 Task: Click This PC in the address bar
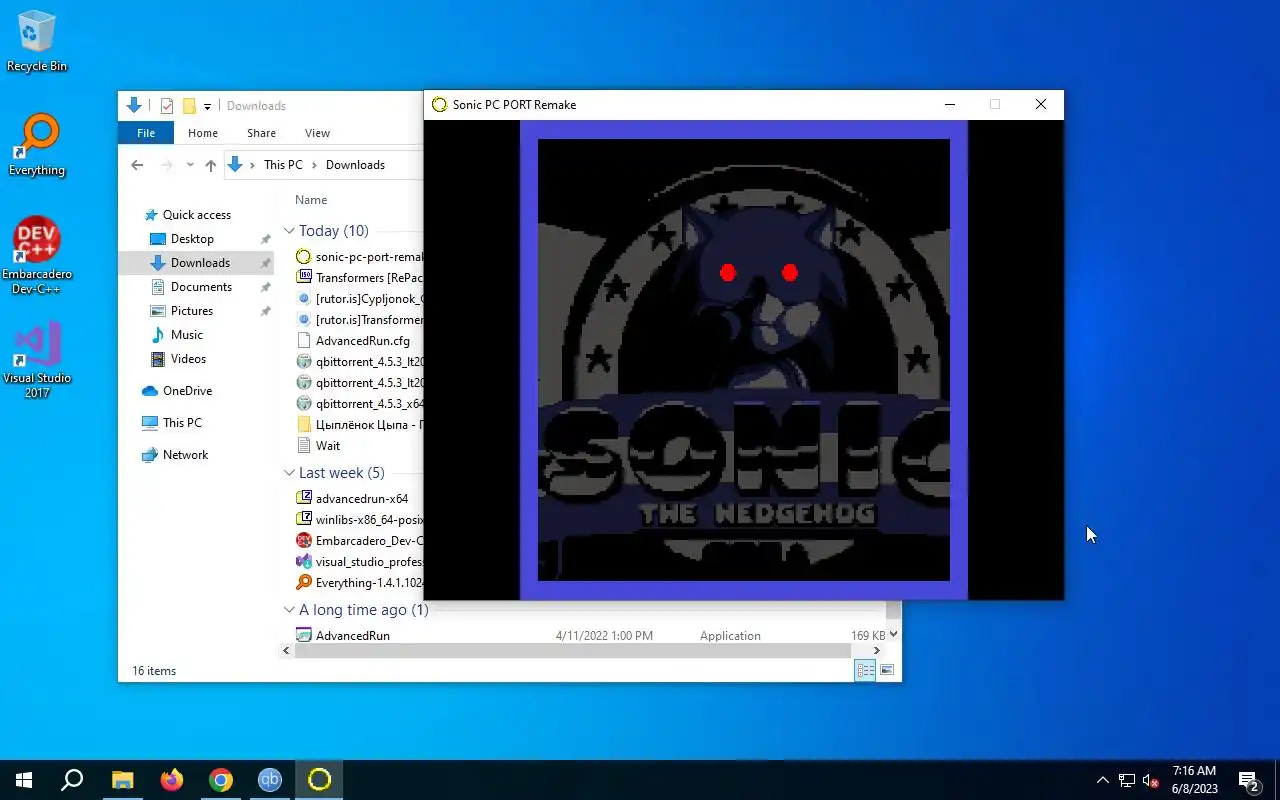[x=283, y=165]
